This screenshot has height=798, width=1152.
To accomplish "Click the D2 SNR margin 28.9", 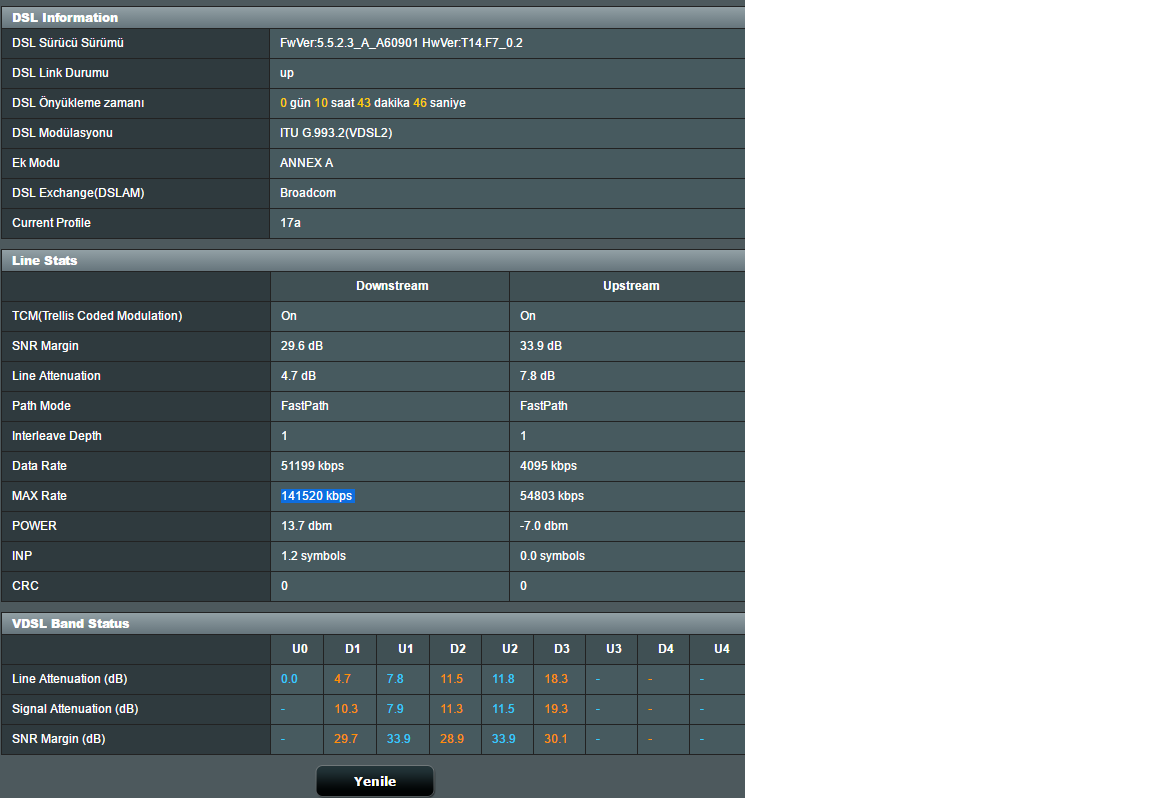I will click(452, 738).
